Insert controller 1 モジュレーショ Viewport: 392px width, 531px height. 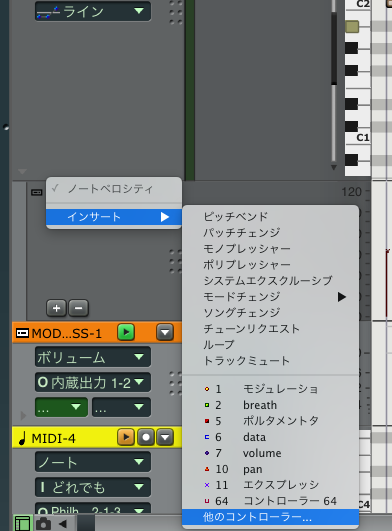(270, 389)
